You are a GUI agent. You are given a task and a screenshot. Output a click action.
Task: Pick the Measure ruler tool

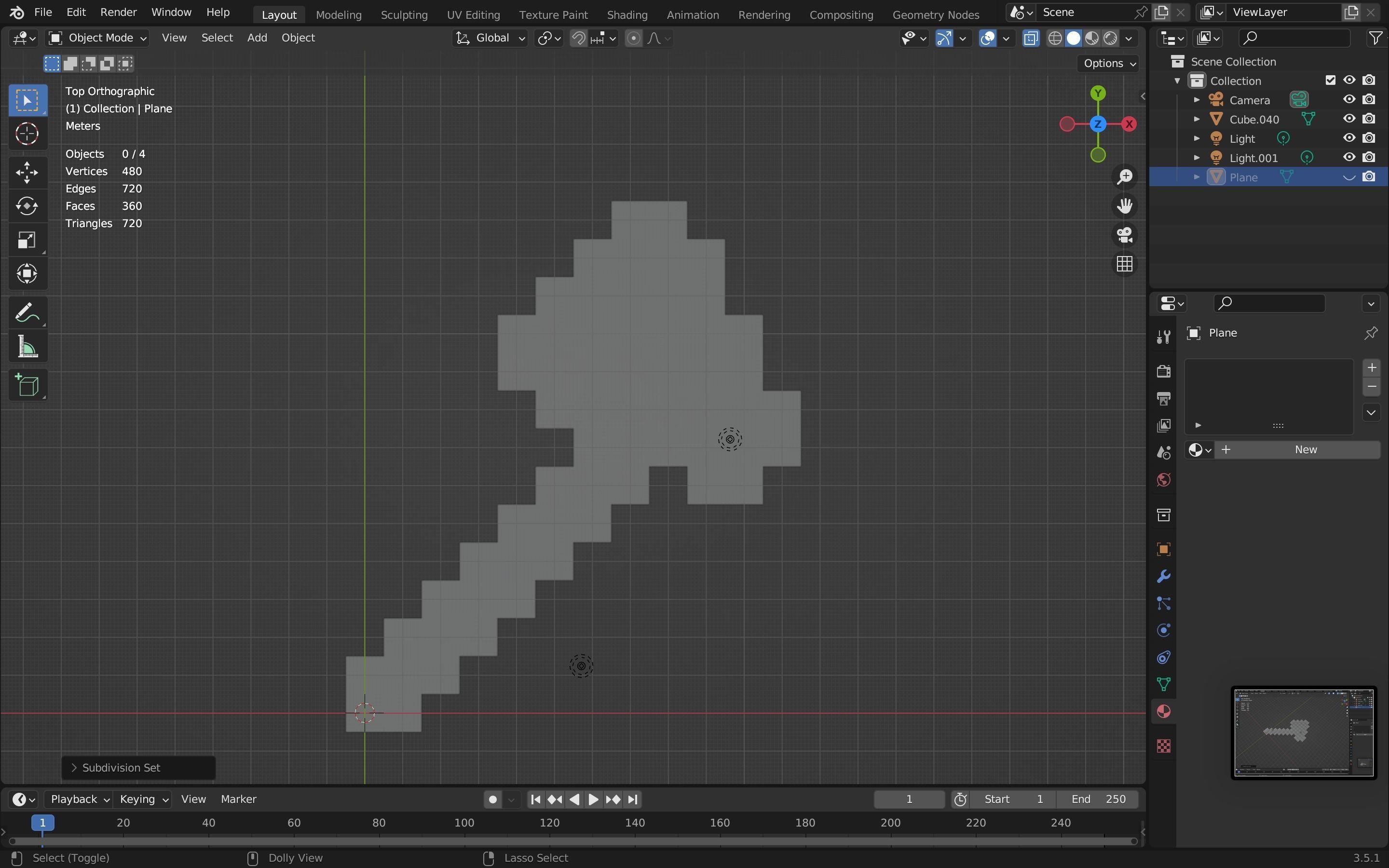27,347
